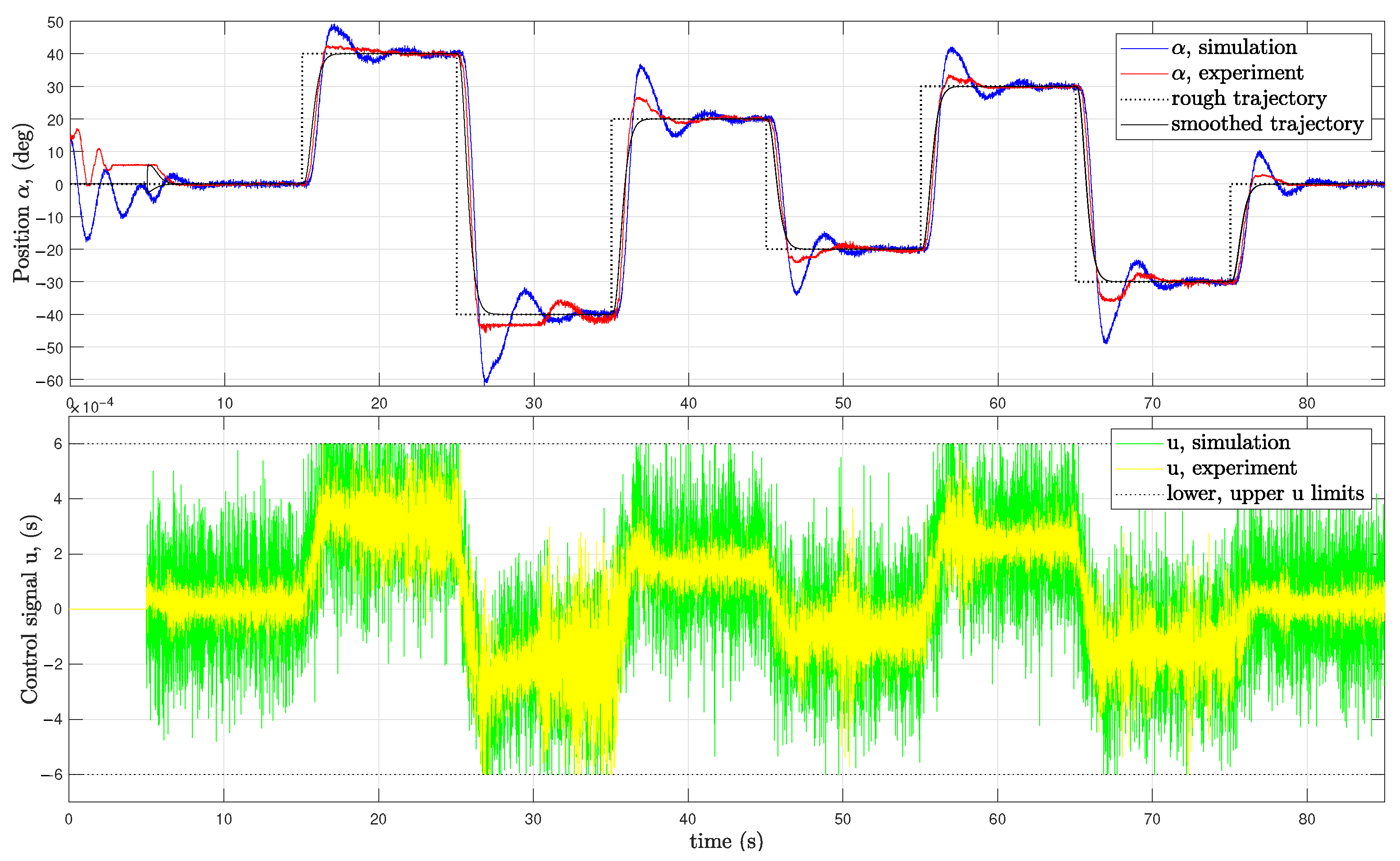Viewport: 1400px width, 861px height.
Task: Click the green line sample in bottom legend
Action: pos(1139,444)
